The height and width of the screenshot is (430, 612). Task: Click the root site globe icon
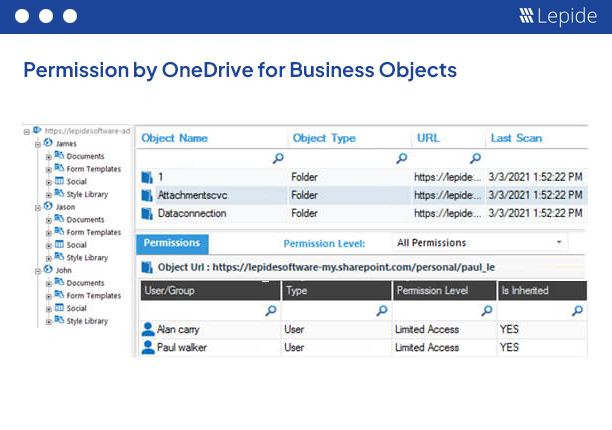[37, 130]
